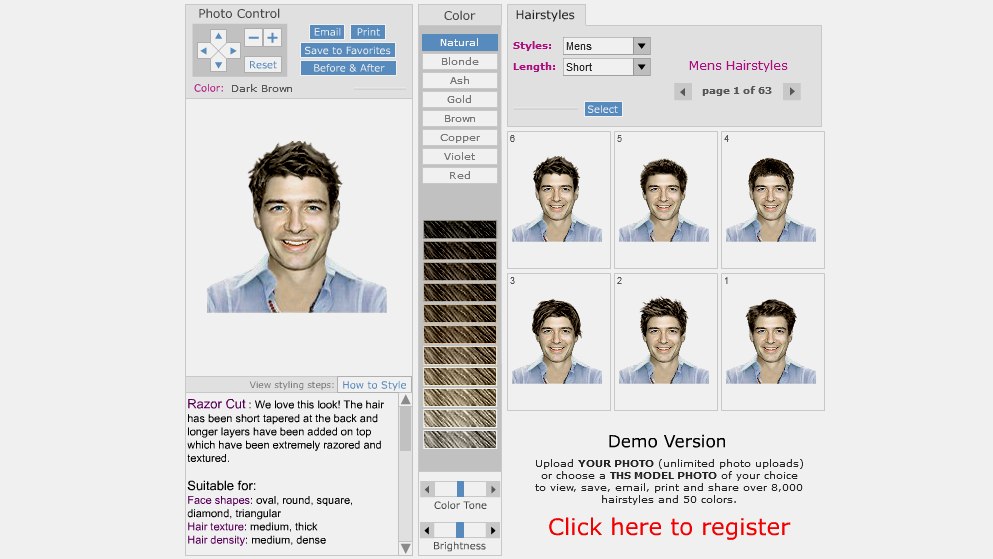Move photo right with the right arrow
This screenshot has width=993, height=559.
pyautogui.click(x=233, y=50)
